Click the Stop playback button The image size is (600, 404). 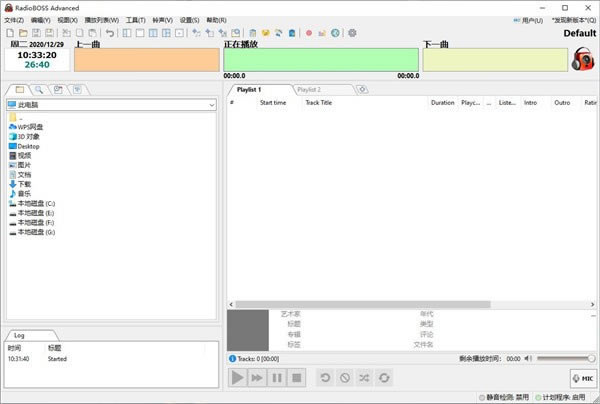click(x=296, y=377)
